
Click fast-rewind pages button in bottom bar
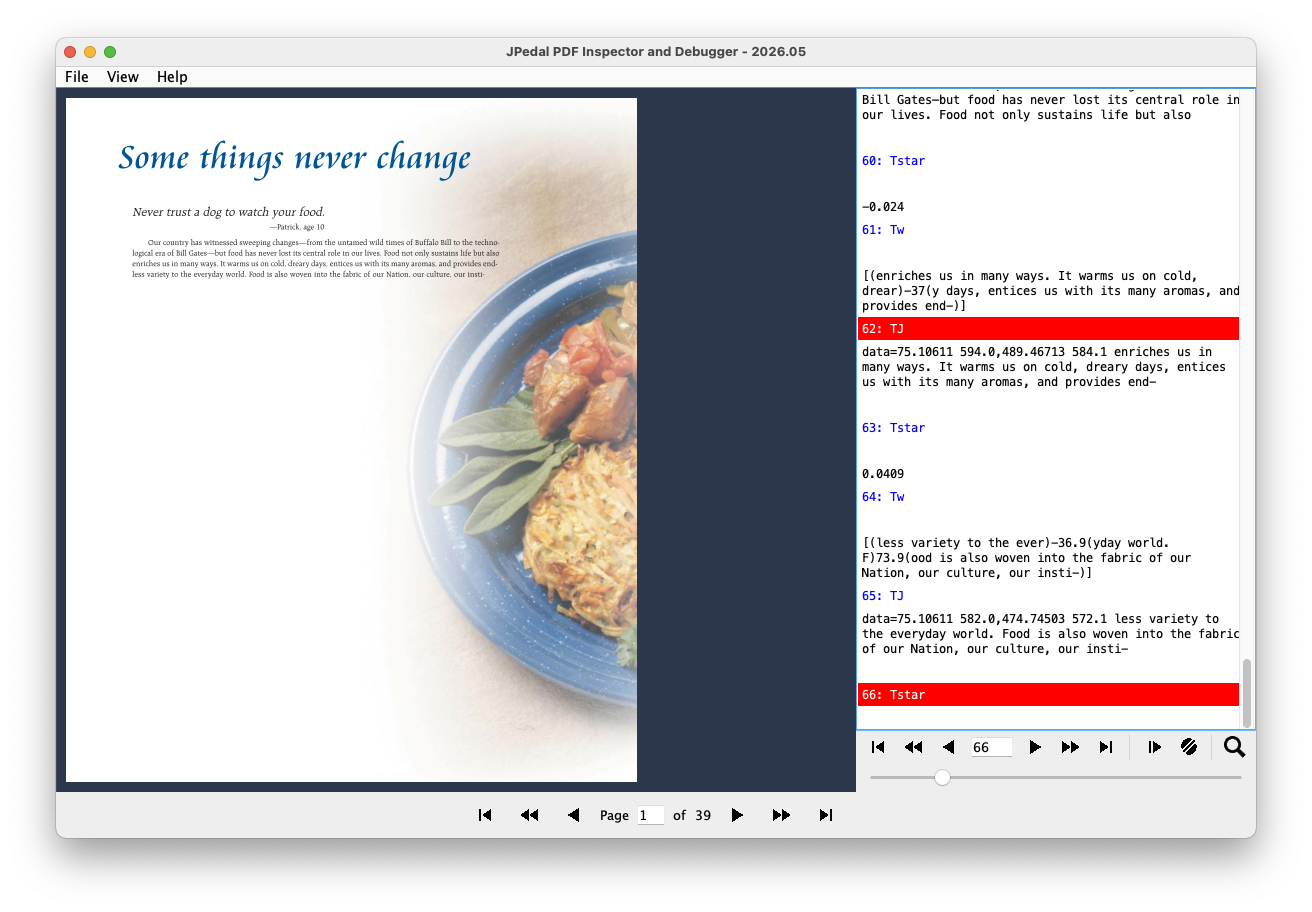(x=529, y=815)
